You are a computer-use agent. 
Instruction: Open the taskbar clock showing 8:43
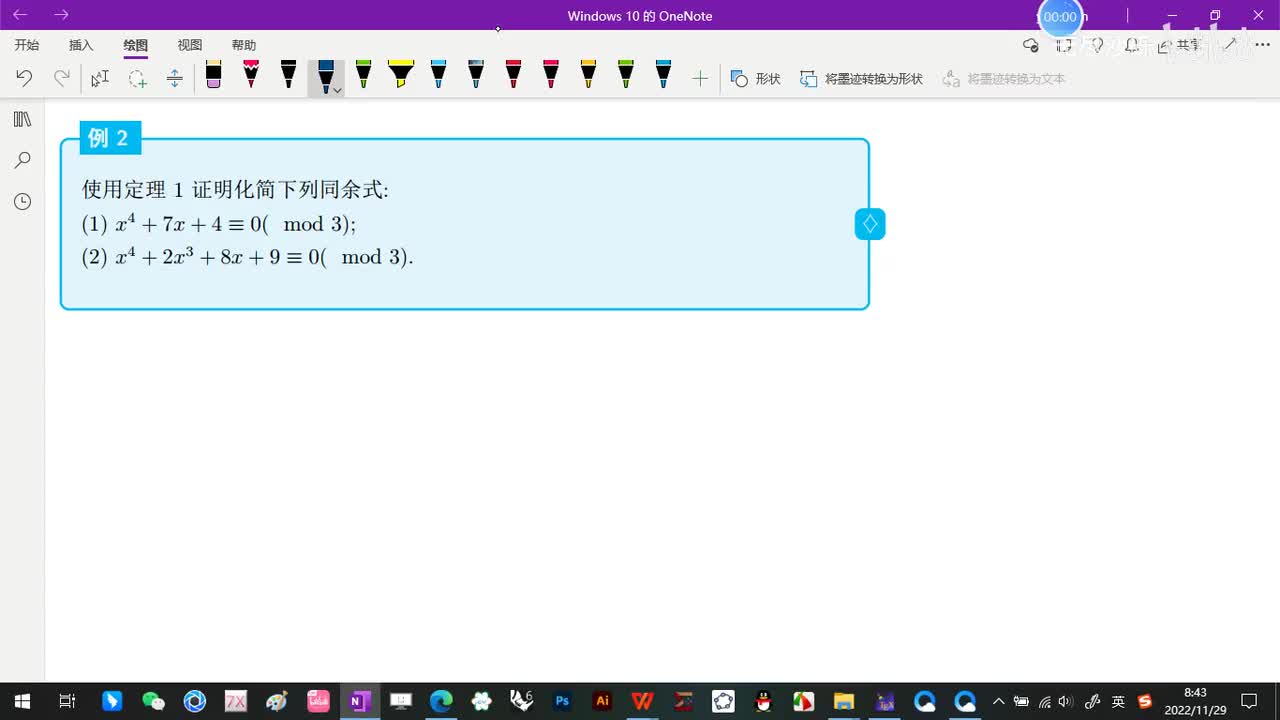[x=1195, y=701]
